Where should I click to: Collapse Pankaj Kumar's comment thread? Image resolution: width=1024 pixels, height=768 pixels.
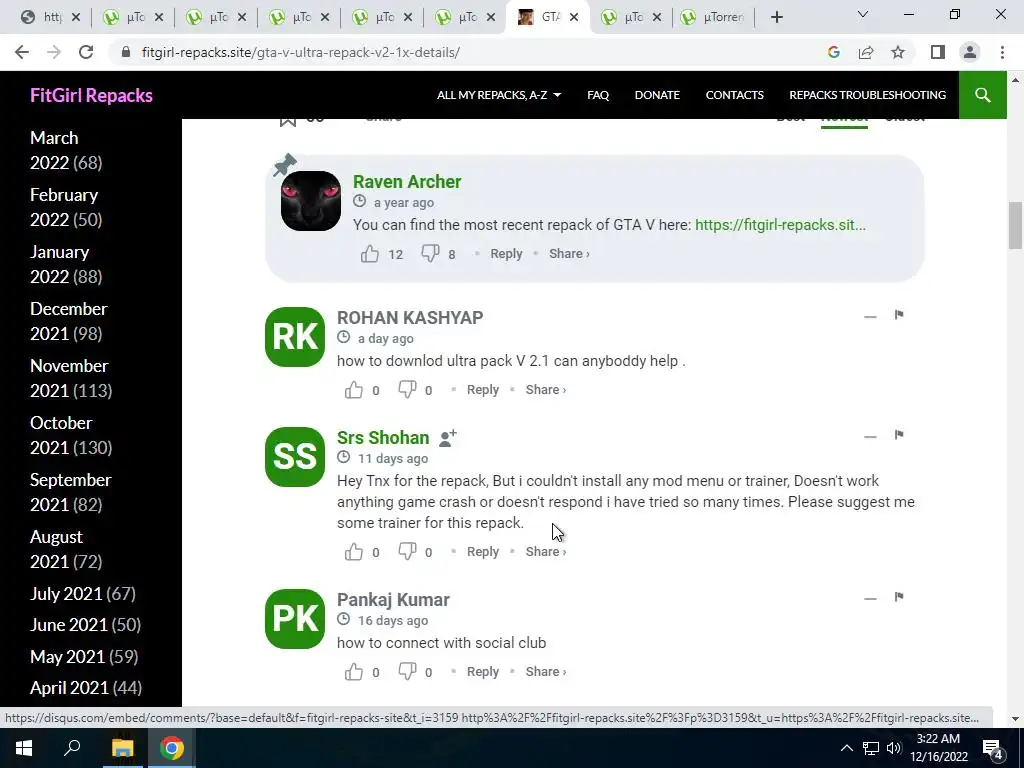pos(870,599)
